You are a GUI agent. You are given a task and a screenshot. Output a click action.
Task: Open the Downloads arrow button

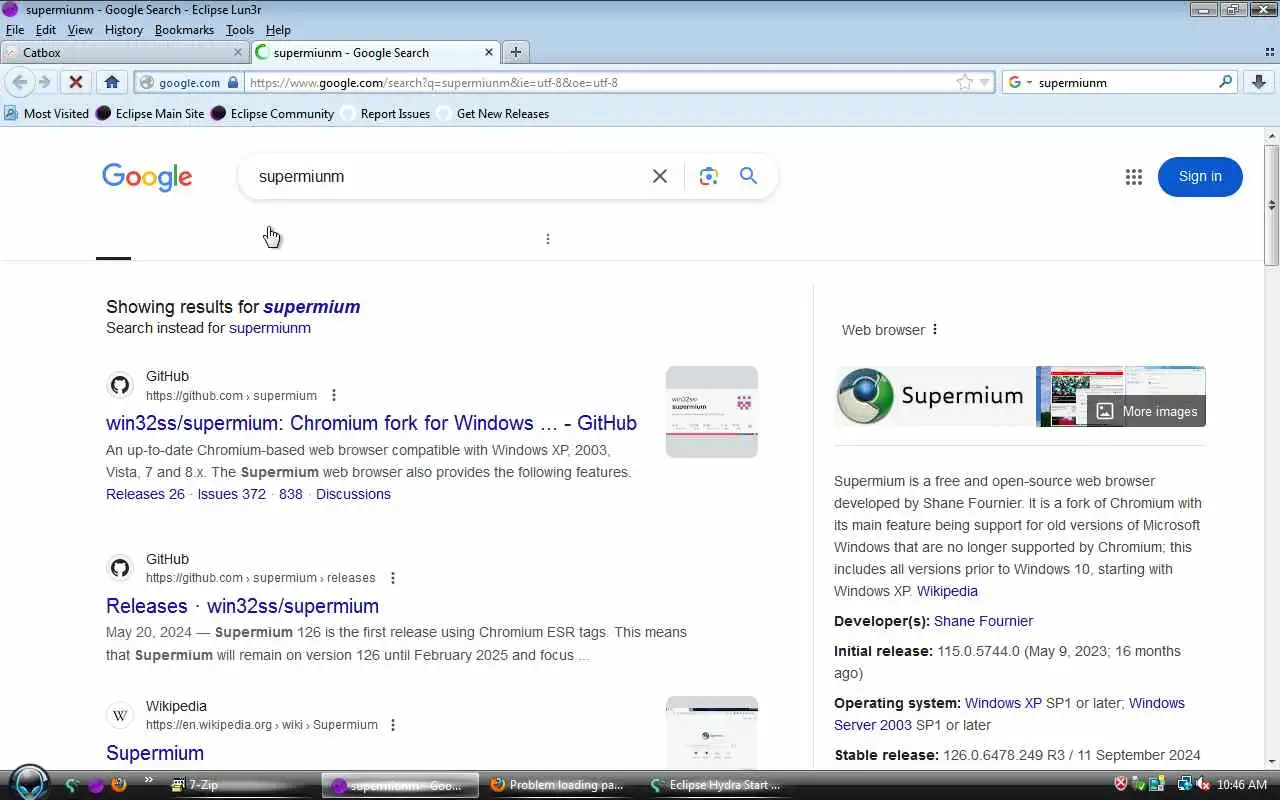coord(1259,82)
